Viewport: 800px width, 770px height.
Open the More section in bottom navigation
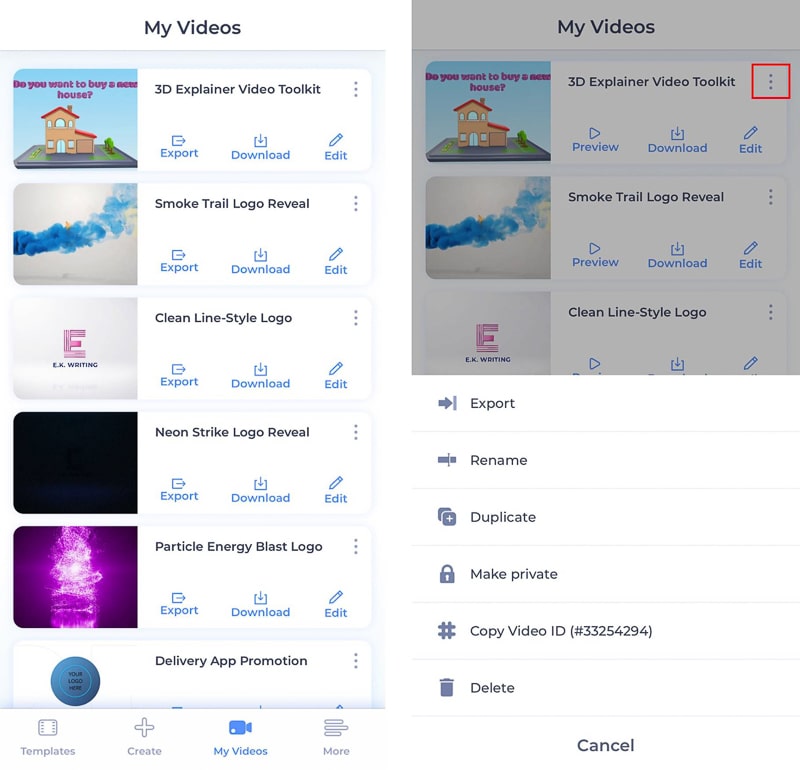tap(336, 735)
